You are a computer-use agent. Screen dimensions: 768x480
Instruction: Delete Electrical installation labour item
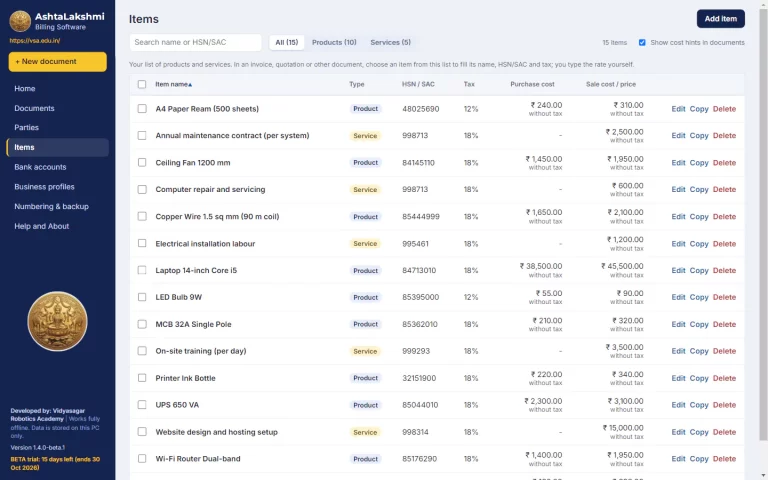(724, 243)
